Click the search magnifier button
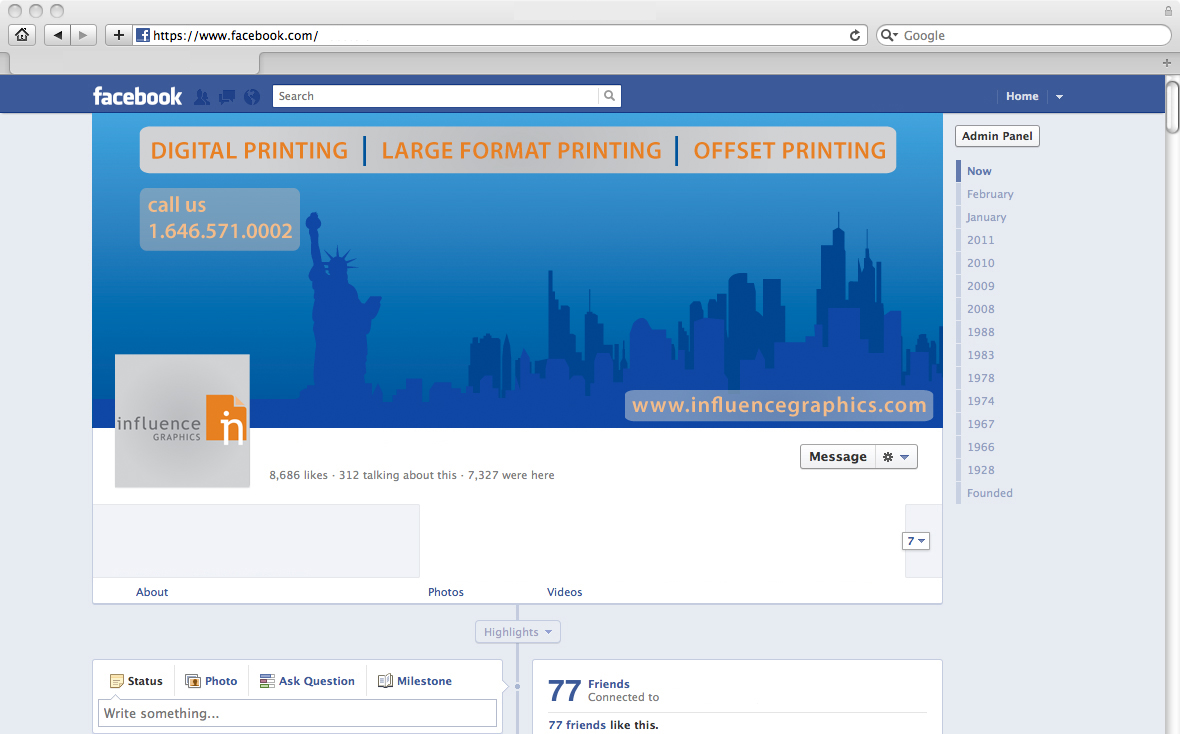 [x=610, y=96]
